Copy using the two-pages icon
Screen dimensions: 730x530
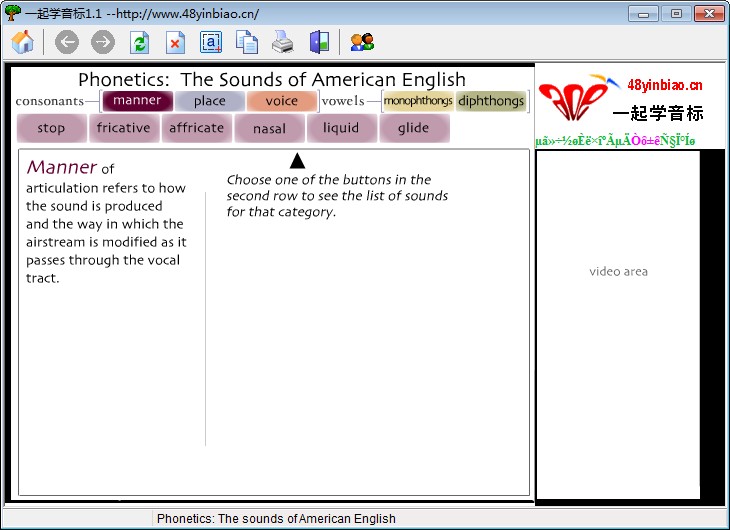pos(247,42)
